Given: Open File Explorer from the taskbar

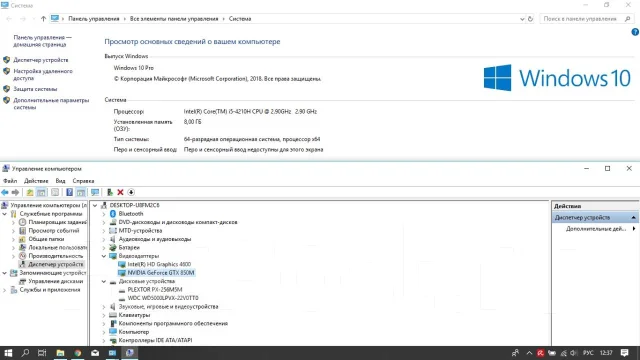Looking at the screenshot, I should click(60, 353).
